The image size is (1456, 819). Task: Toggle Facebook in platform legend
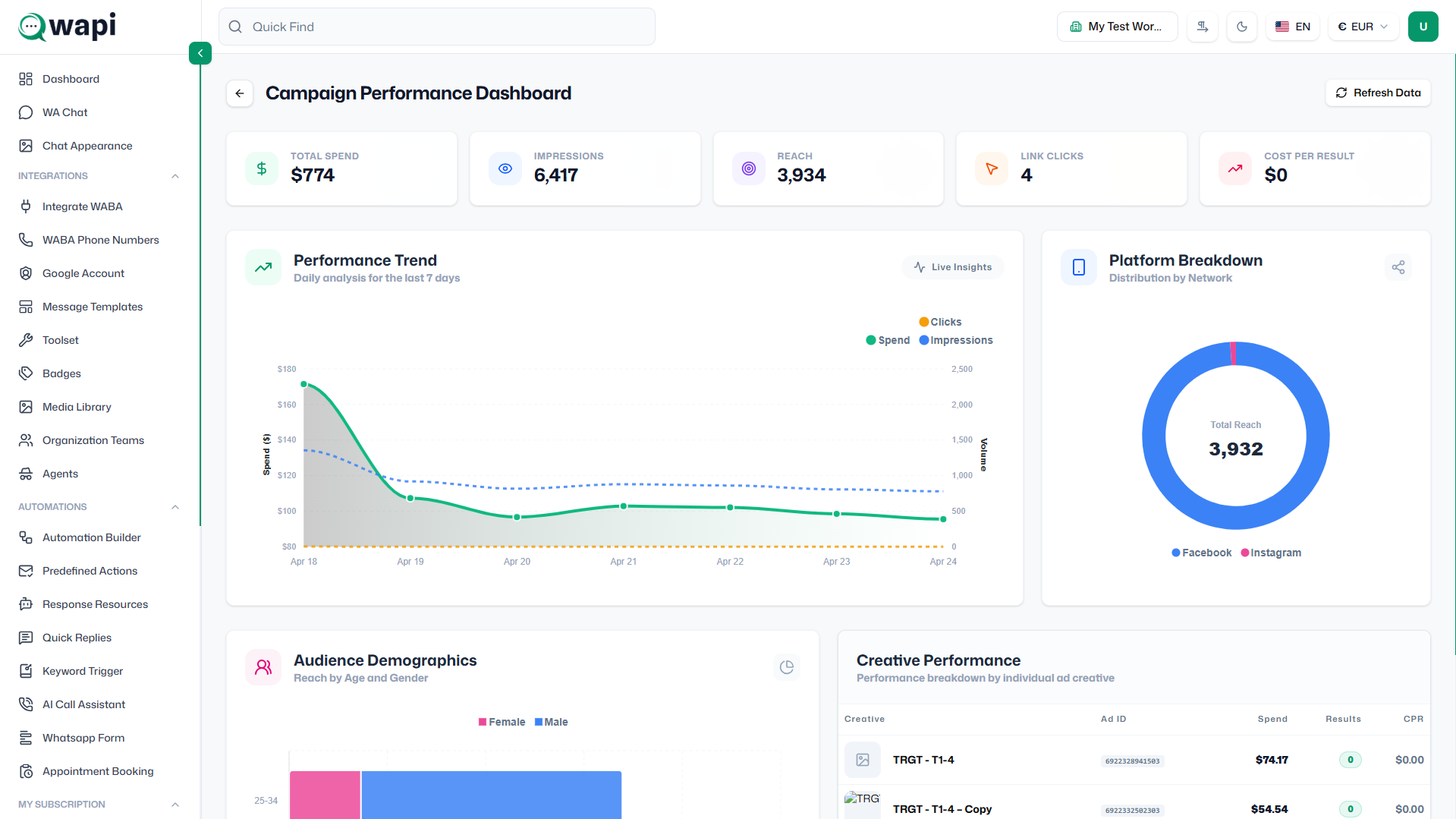click(1201, 553)
